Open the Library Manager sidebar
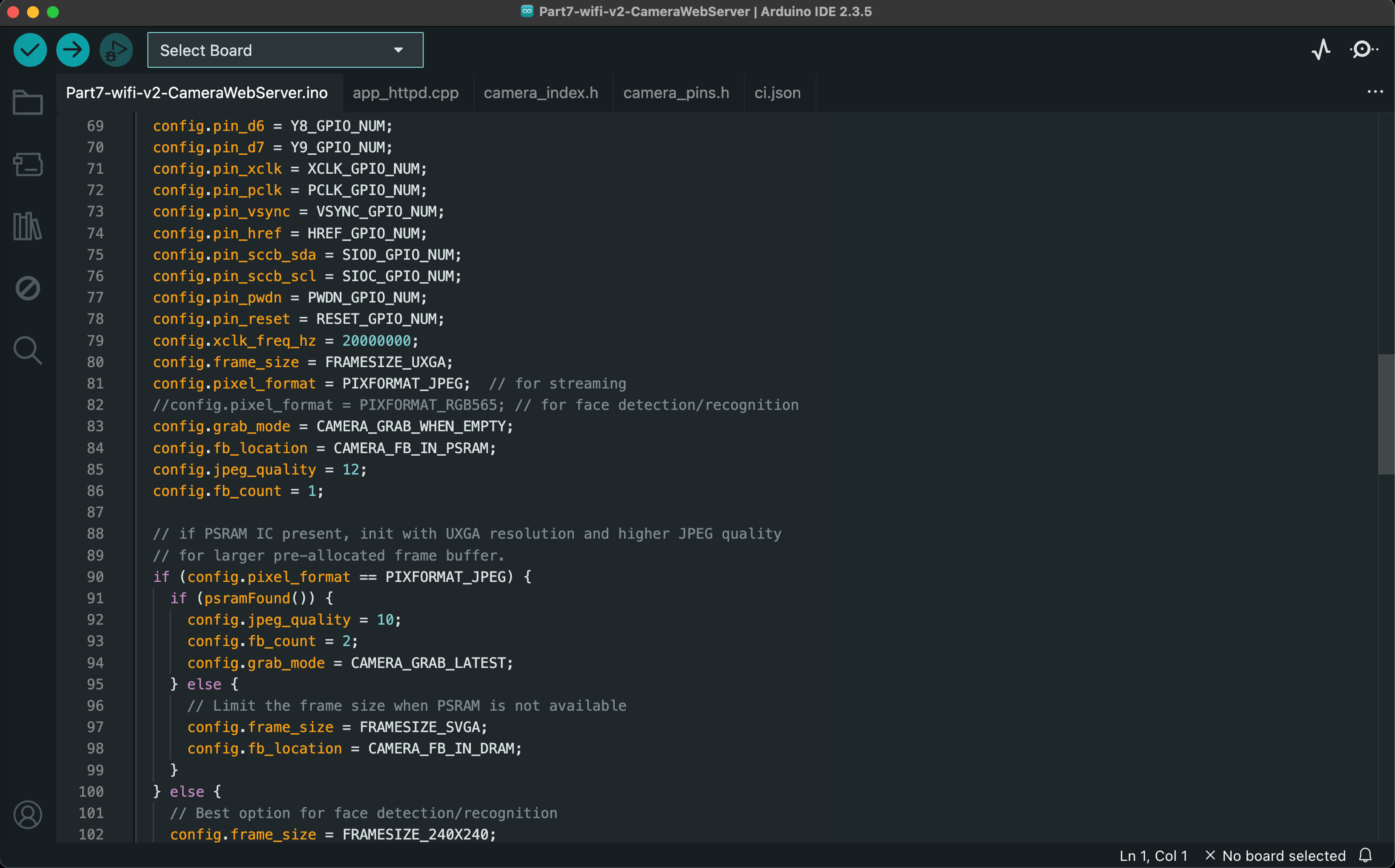 pyautogui.click(x=28, y=226)
